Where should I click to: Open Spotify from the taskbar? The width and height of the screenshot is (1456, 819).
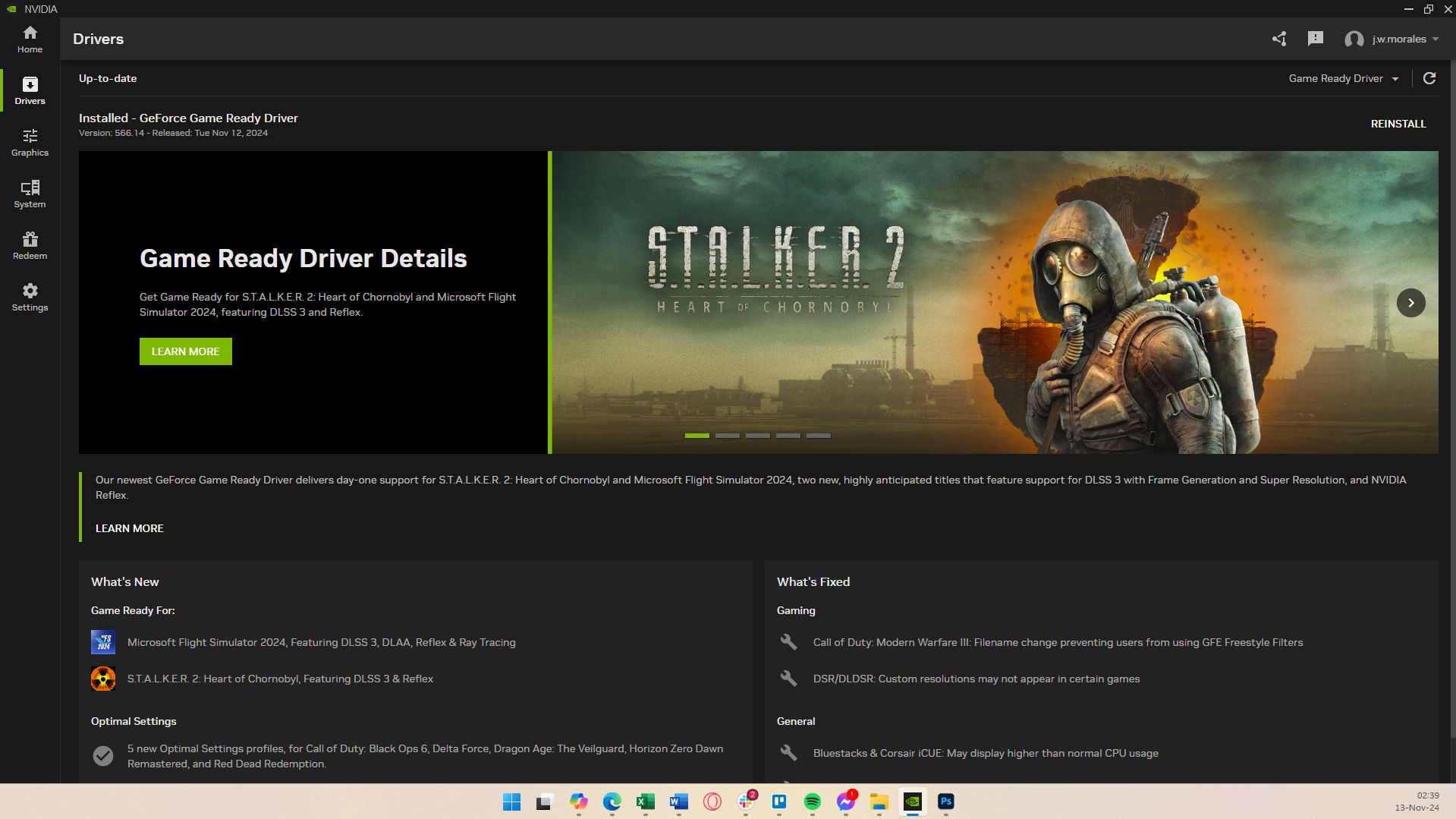pyautogui.click(x=813, y=802)
